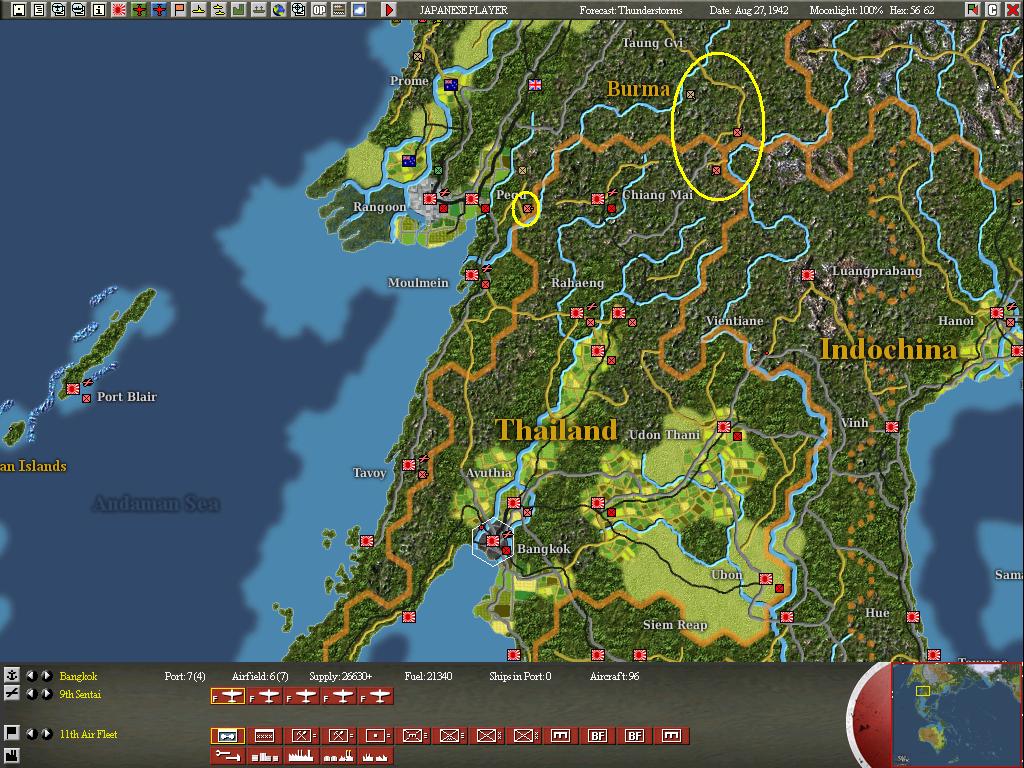The width and height of the screenshot is (1024, 768).
Task: Select next base arrow next to Bangkok
Action: [46, 676]
